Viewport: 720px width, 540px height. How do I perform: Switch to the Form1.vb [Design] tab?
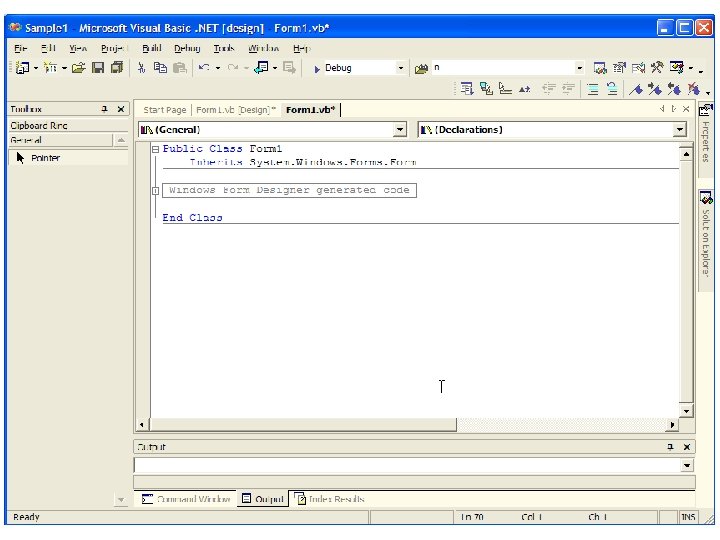coord(236,110)
